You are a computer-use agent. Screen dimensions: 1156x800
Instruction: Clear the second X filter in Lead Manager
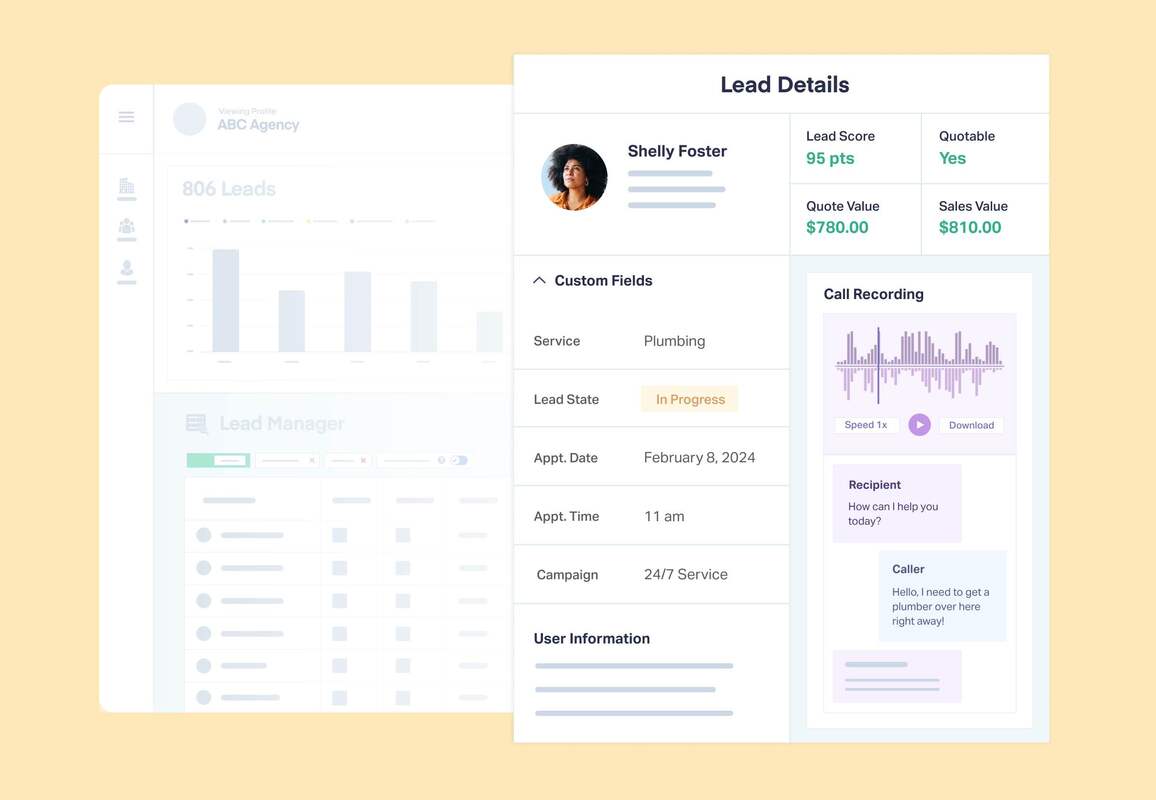point(363,460)
